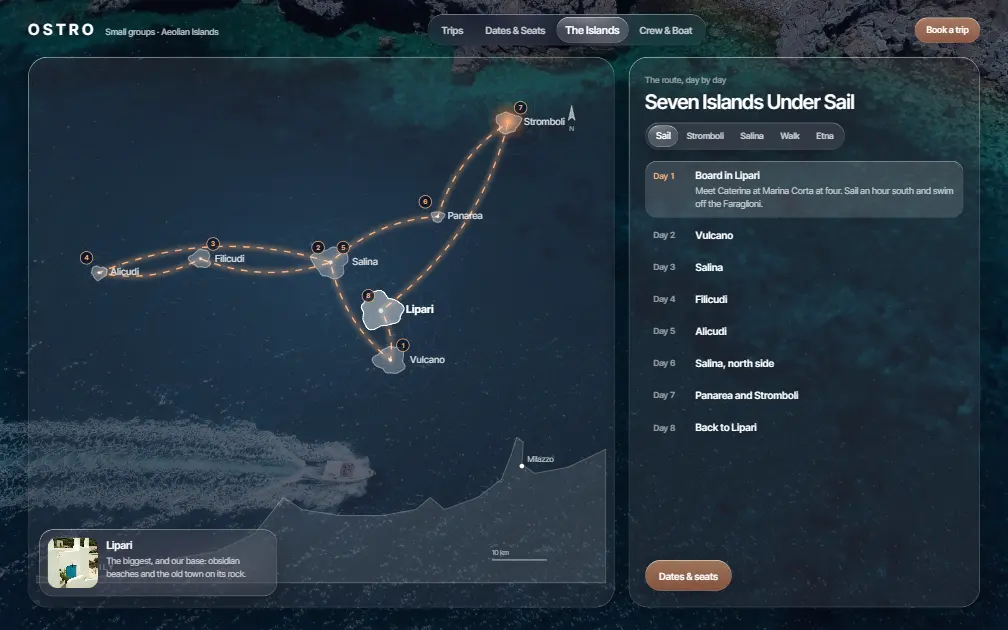1008x630 pixels.
Task: Enable the Etna route filter
Action: pyautogui.click(x=825, y=136)
